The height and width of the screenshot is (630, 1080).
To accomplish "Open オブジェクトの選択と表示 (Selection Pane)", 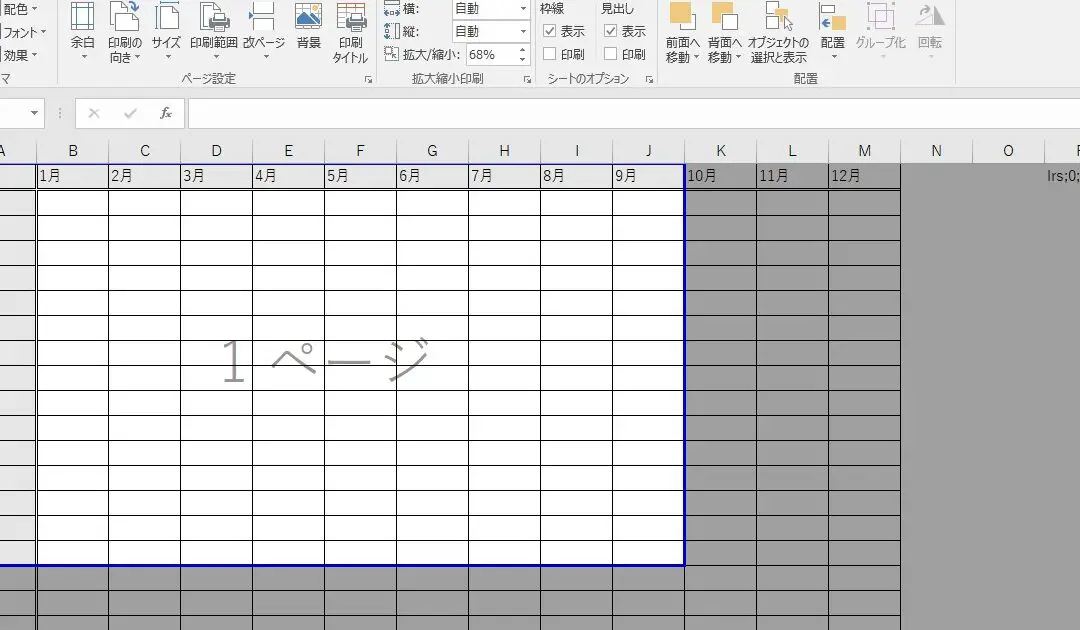I will coord(777,30).
